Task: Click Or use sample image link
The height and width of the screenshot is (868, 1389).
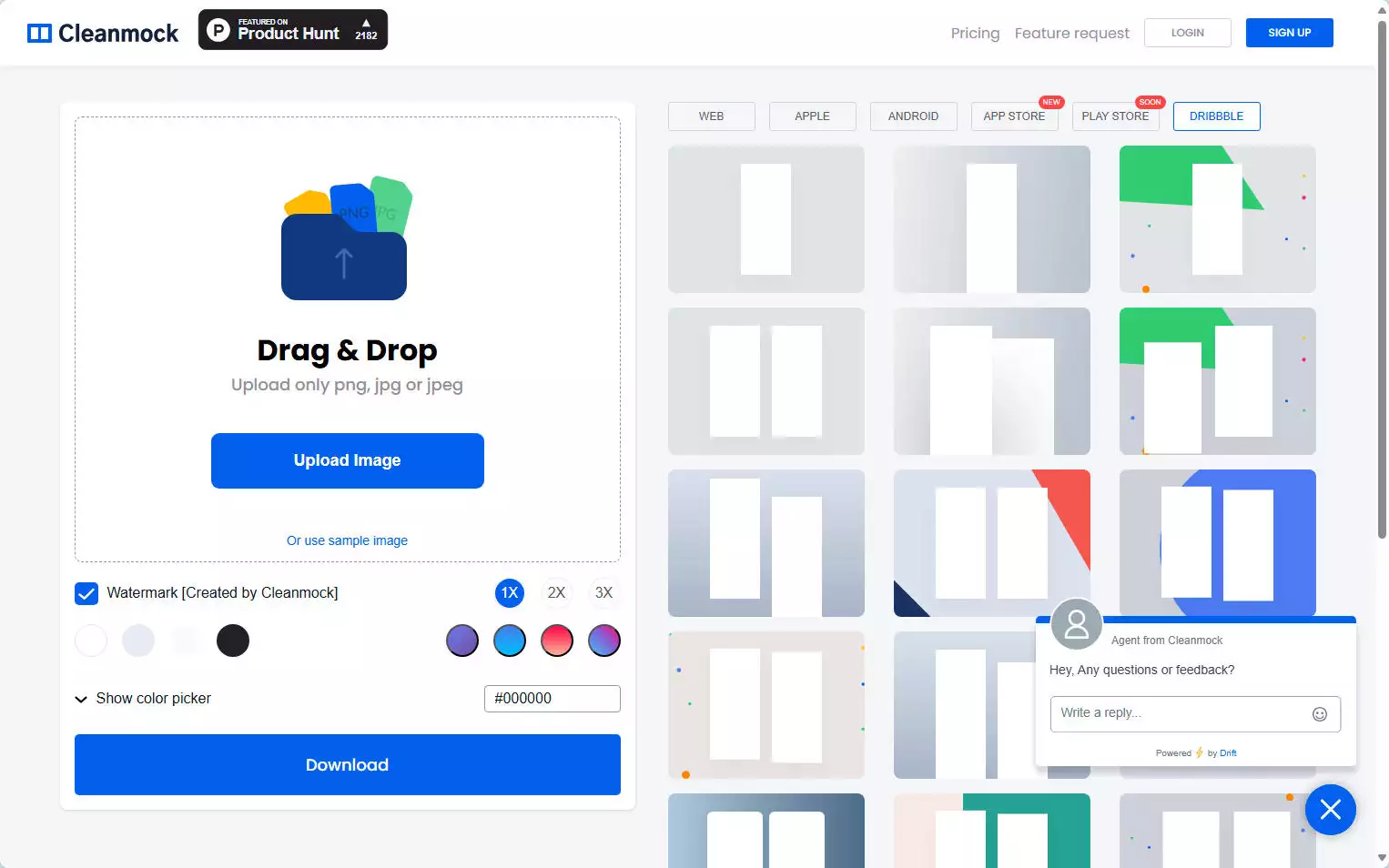Action: point(348,540)
